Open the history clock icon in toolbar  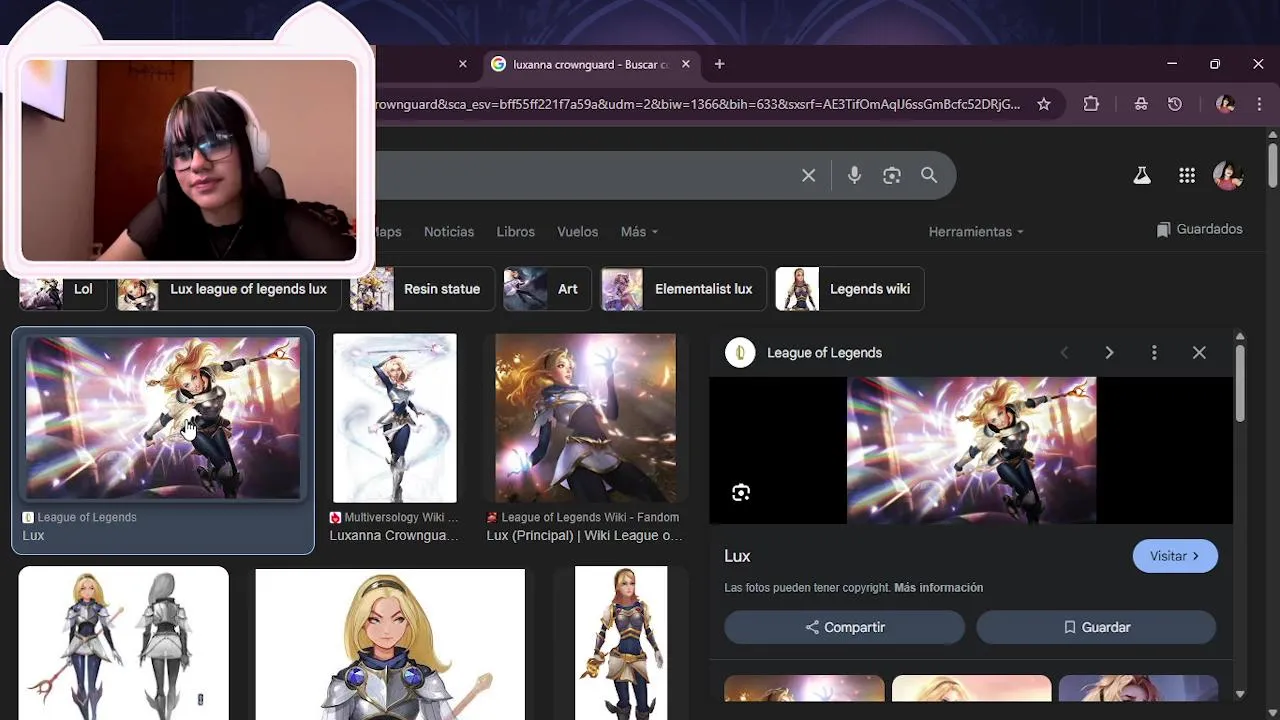(x=1175, y=104)
